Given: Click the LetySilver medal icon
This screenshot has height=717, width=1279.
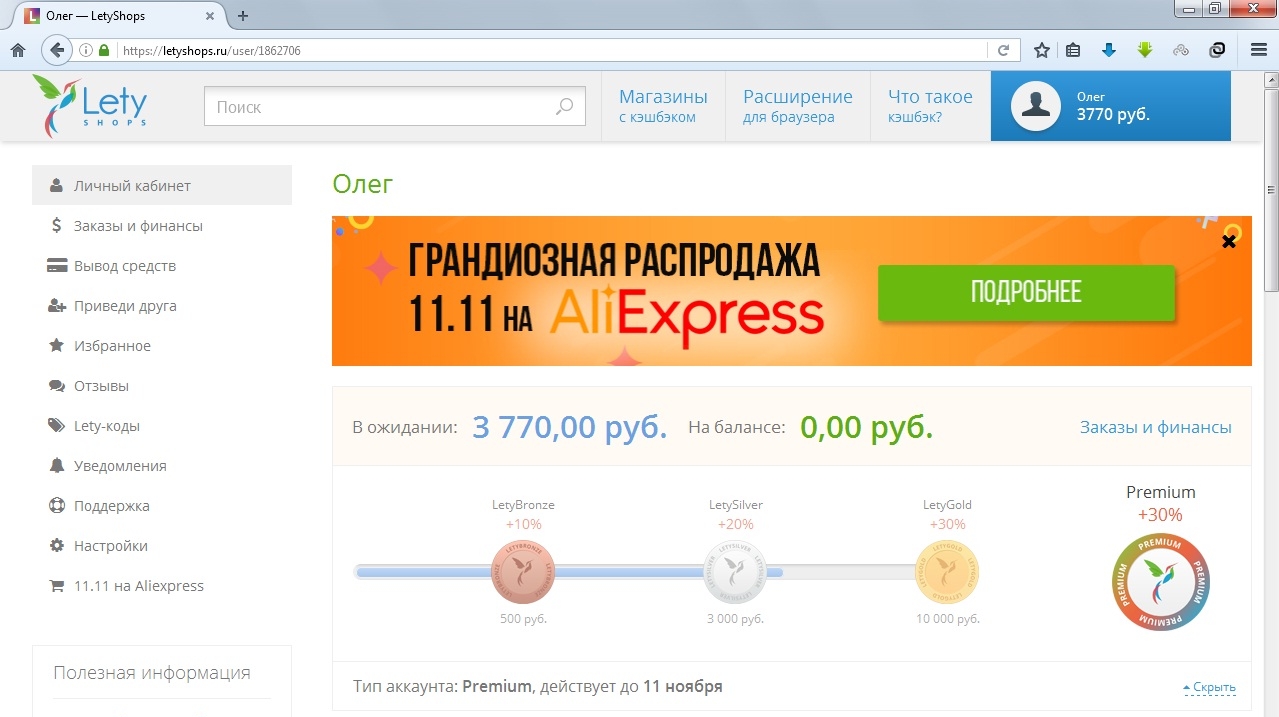Looking at the screenshot, I should (735, 572).
